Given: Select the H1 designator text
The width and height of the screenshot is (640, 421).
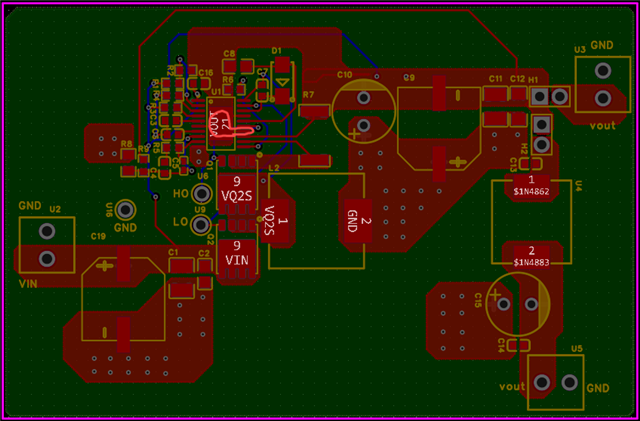Looking at the screenshot, I should pyautogui.click(x=533, y=79).
